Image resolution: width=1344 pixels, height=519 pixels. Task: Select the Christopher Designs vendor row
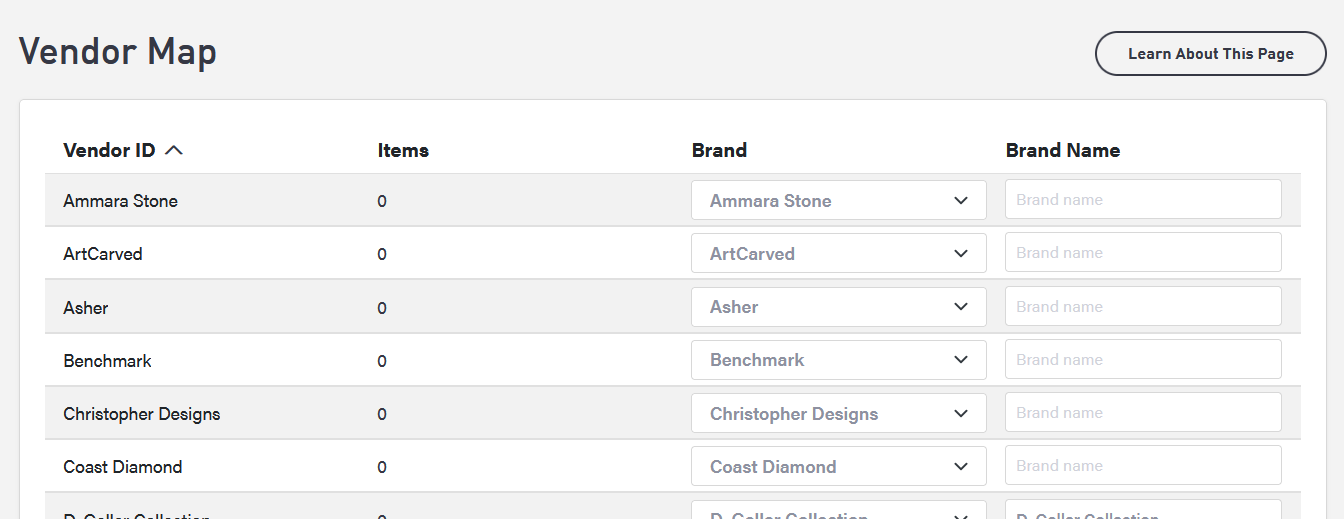[x=141, y=414]
